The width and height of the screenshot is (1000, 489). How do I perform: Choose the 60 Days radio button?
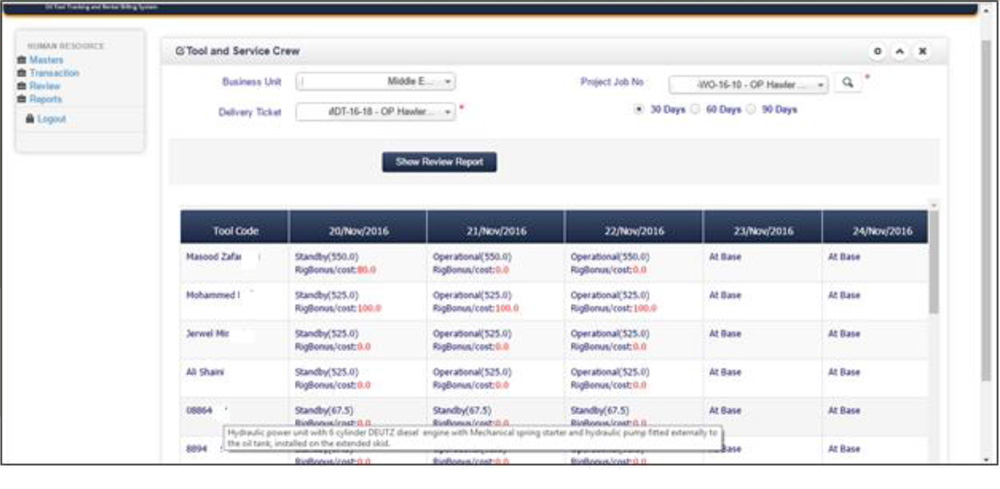(696, 109)
